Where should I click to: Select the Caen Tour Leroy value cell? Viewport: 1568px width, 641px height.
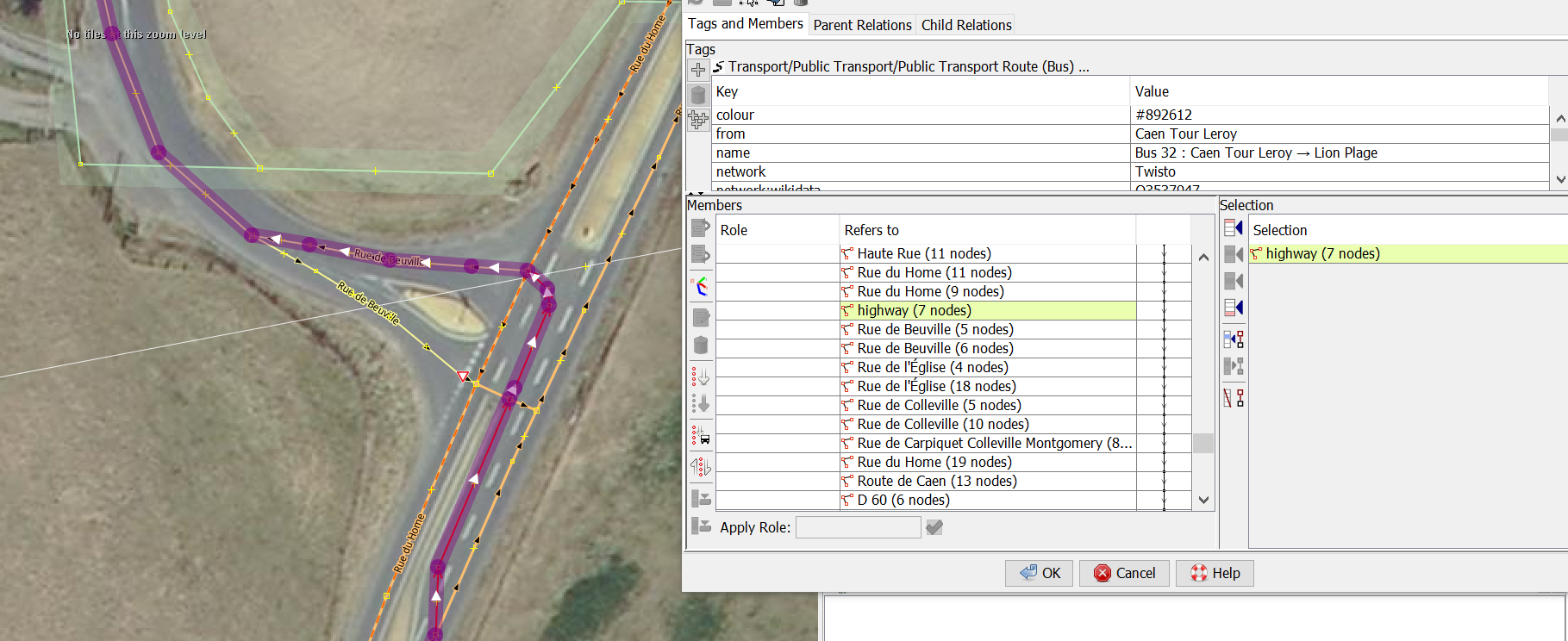(1340, 134)
